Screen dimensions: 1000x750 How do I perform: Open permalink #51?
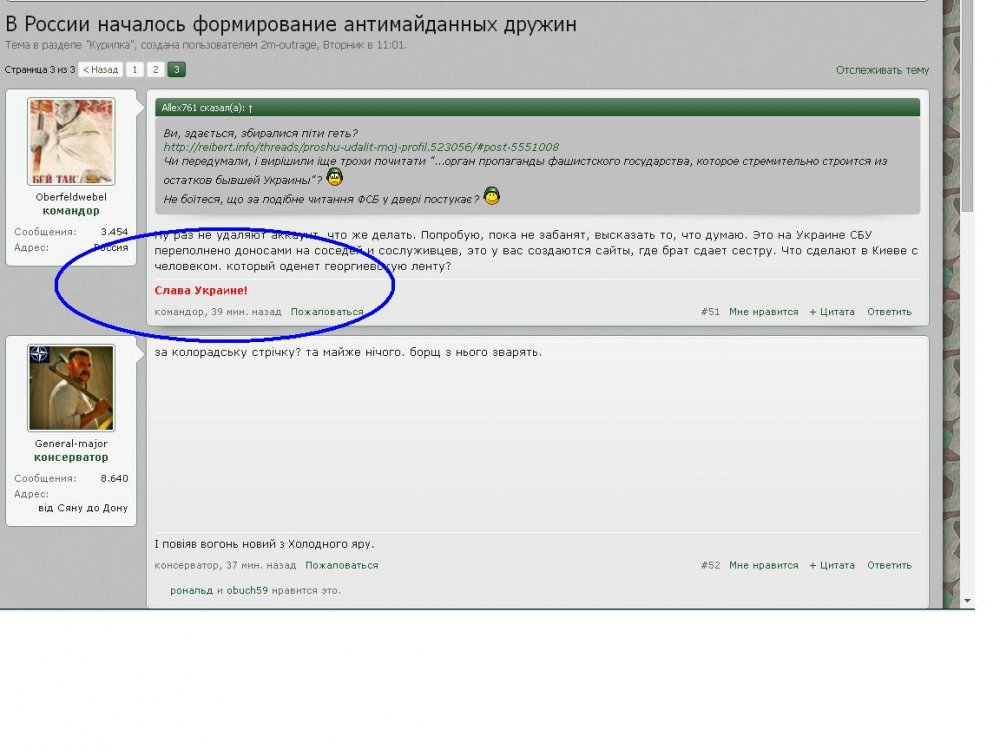point(710,312)
